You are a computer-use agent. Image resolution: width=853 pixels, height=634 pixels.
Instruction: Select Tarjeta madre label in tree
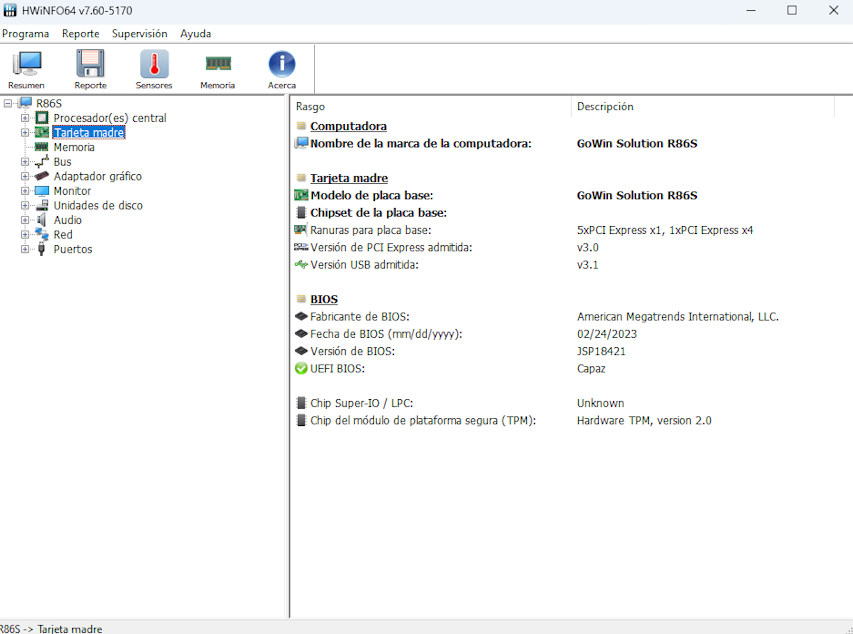[89, 132]
